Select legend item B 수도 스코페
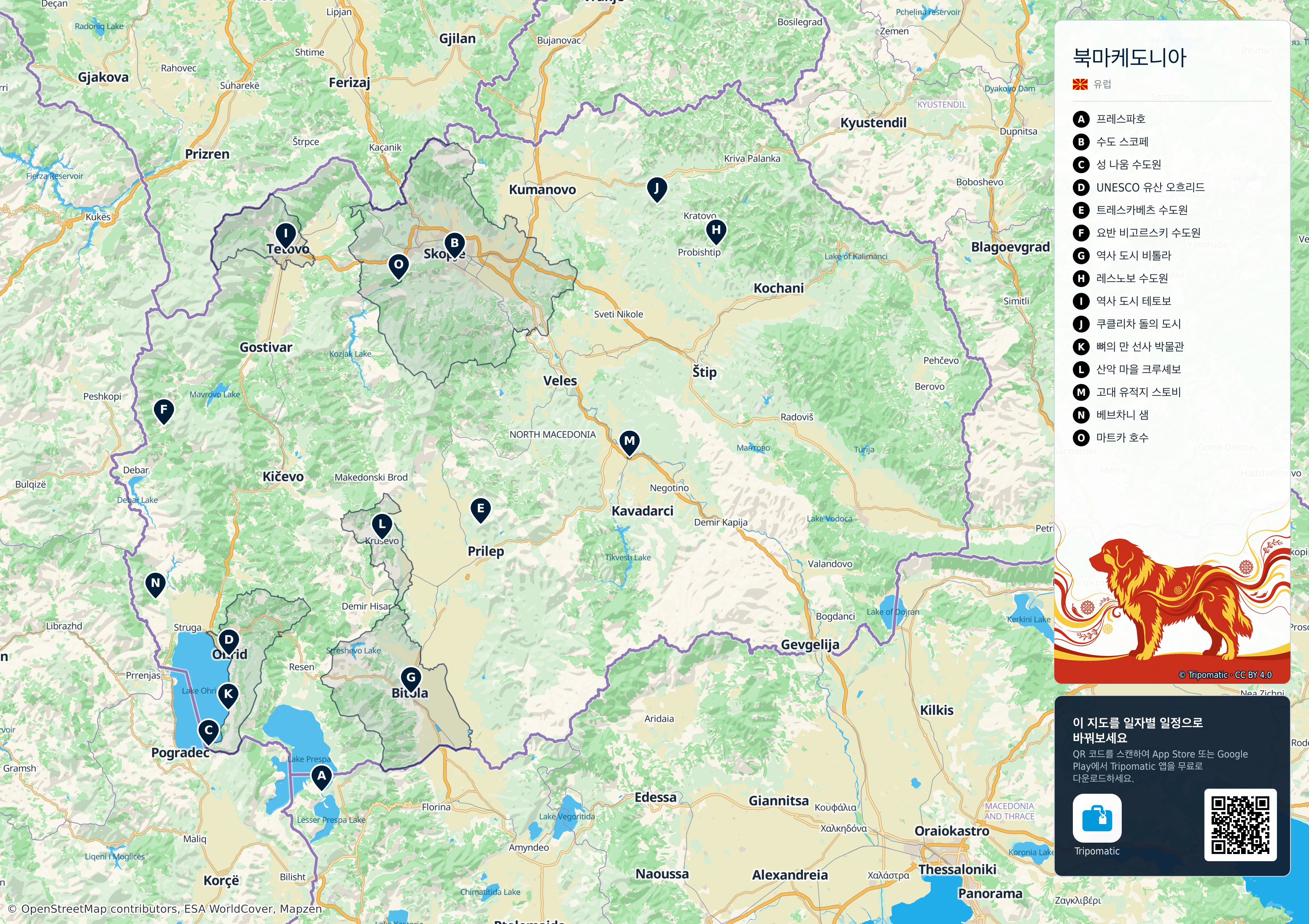The width and height of the screenshot is (1309, 924). pos(1111,142)
